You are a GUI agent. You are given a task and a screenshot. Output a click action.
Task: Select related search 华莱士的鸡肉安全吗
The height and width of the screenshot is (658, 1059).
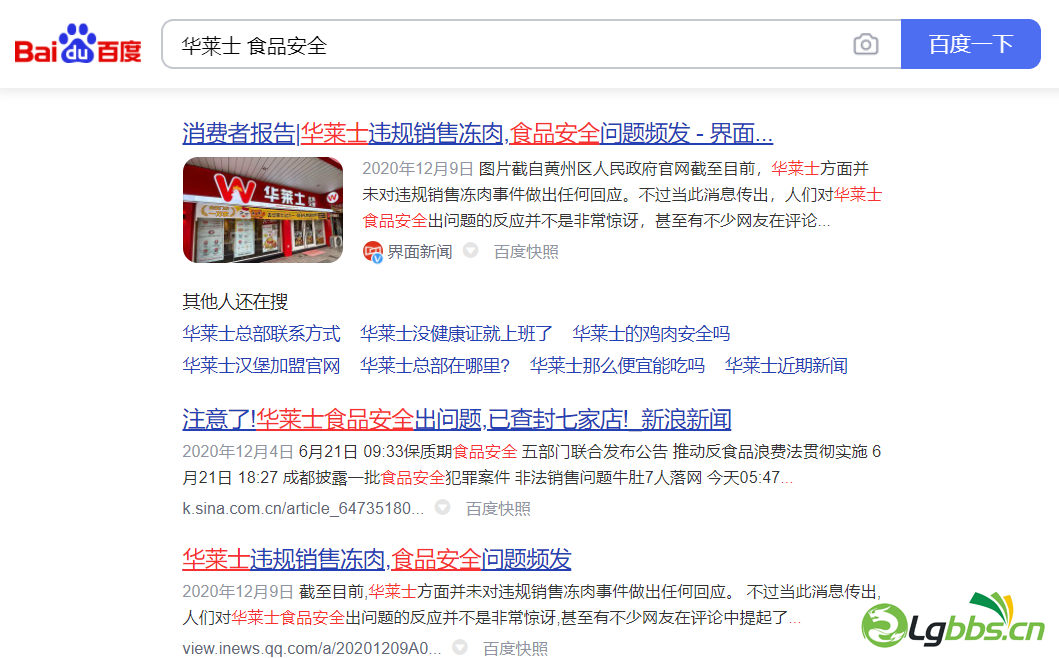pyautogui.click(x=651, y=334)
